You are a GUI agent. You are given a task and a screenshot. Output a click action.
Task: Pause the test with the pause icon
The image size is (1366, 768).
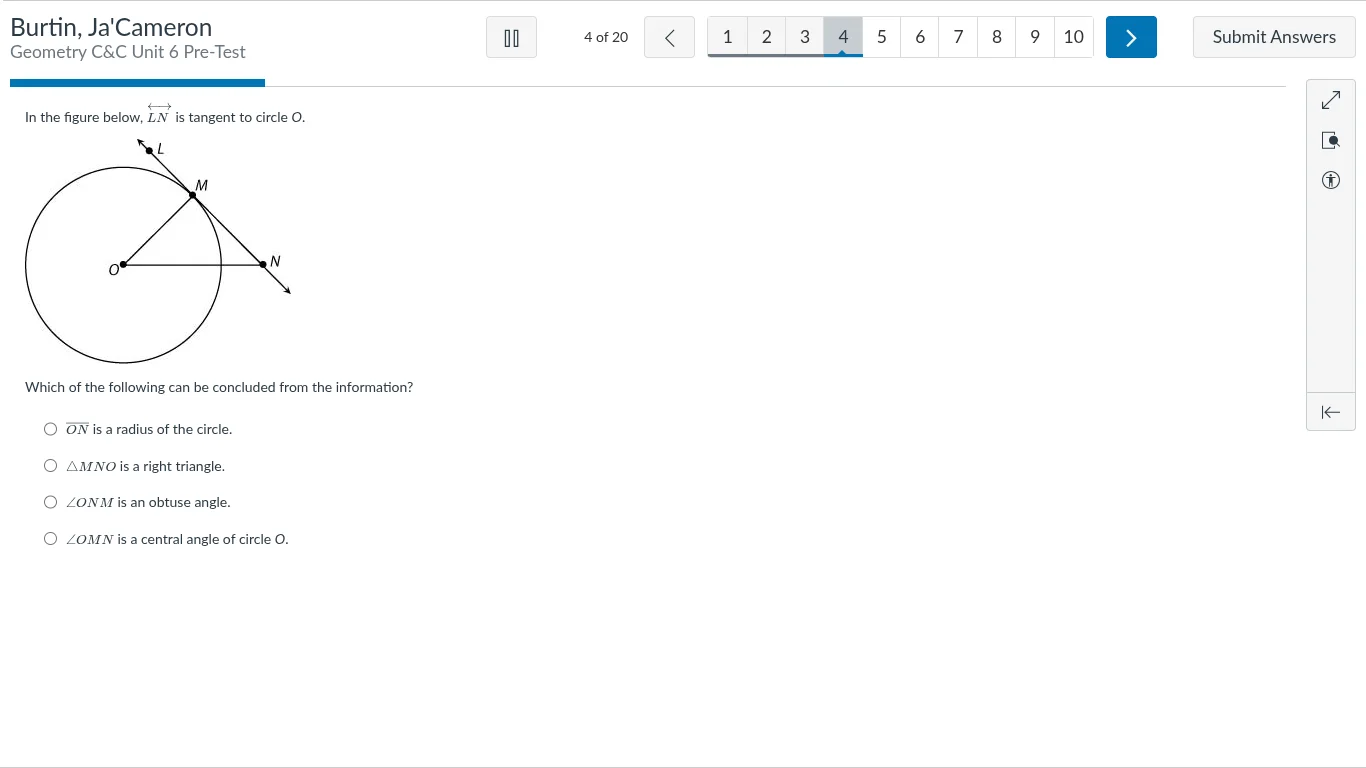pos(511,38)
